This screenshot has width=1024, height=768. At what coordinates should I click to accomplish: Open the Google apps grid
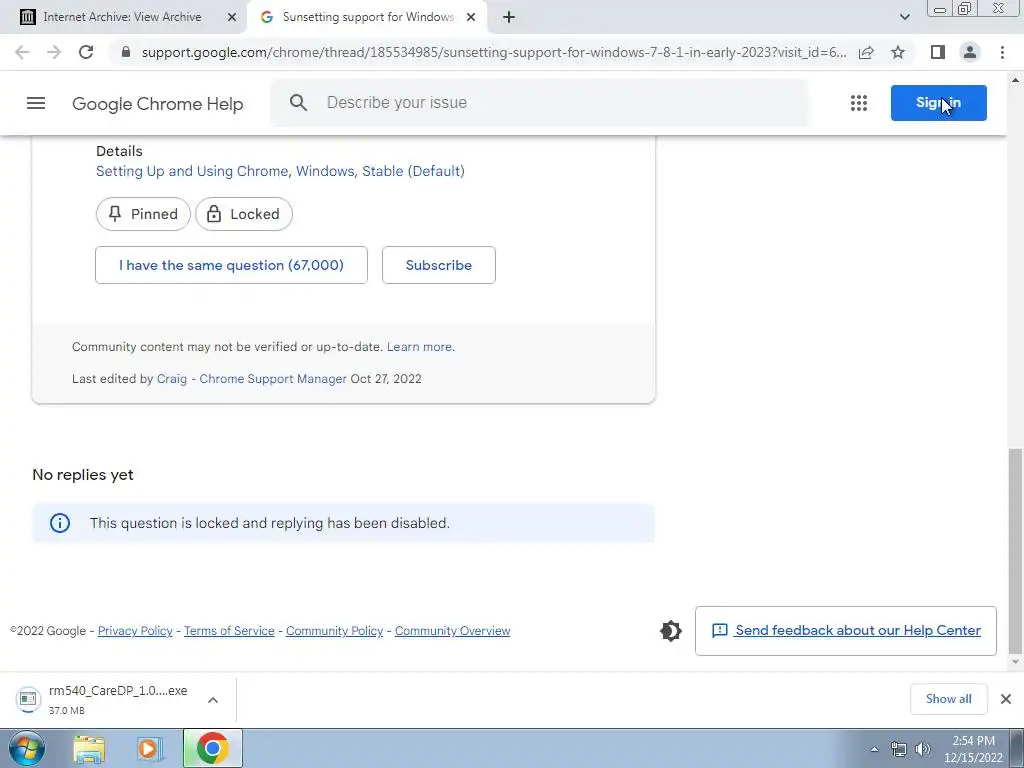[859, 103]
